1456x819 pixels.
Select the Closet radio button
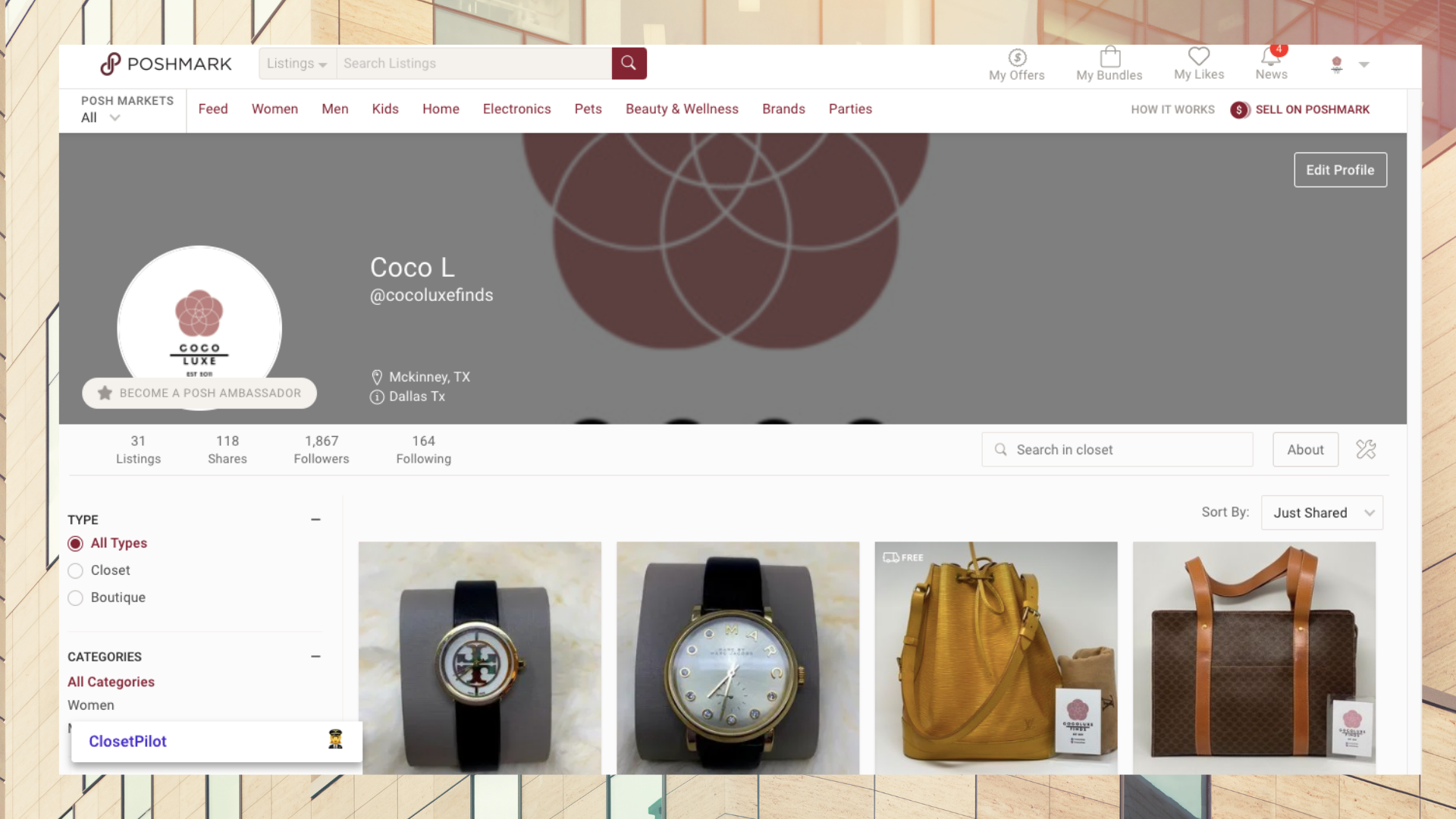point(75,571)
